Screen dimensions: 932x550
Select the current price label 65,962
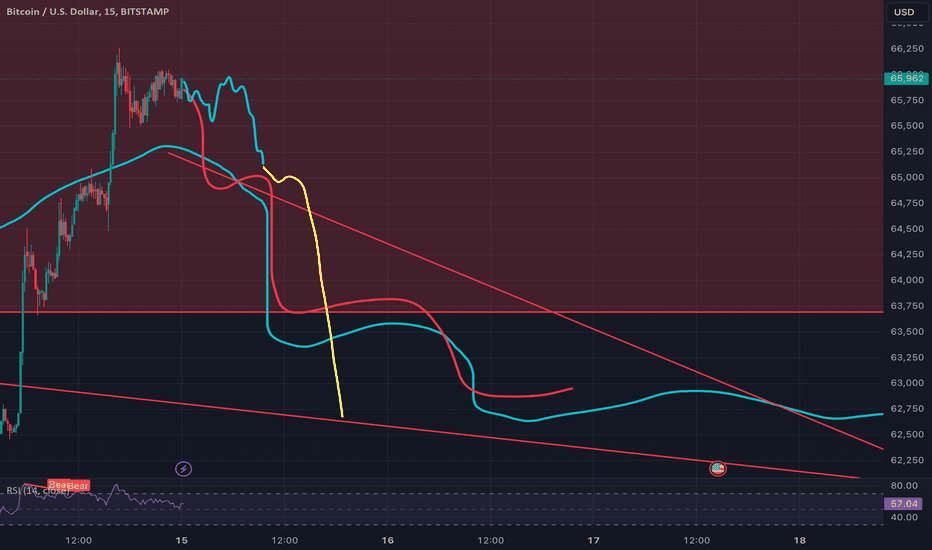tap(906, 78)
